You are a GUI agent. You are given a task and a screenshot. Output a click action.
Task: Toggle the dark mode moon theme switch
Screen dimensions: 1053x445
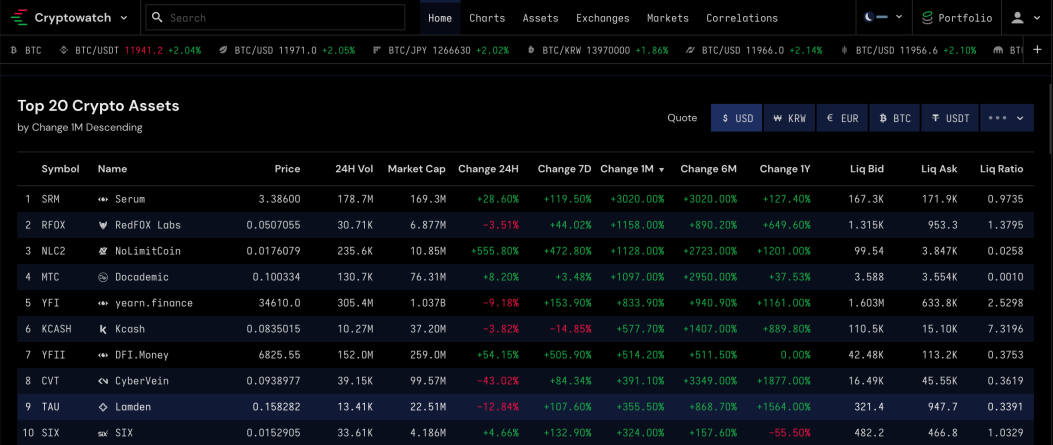[x=876, y=17]
